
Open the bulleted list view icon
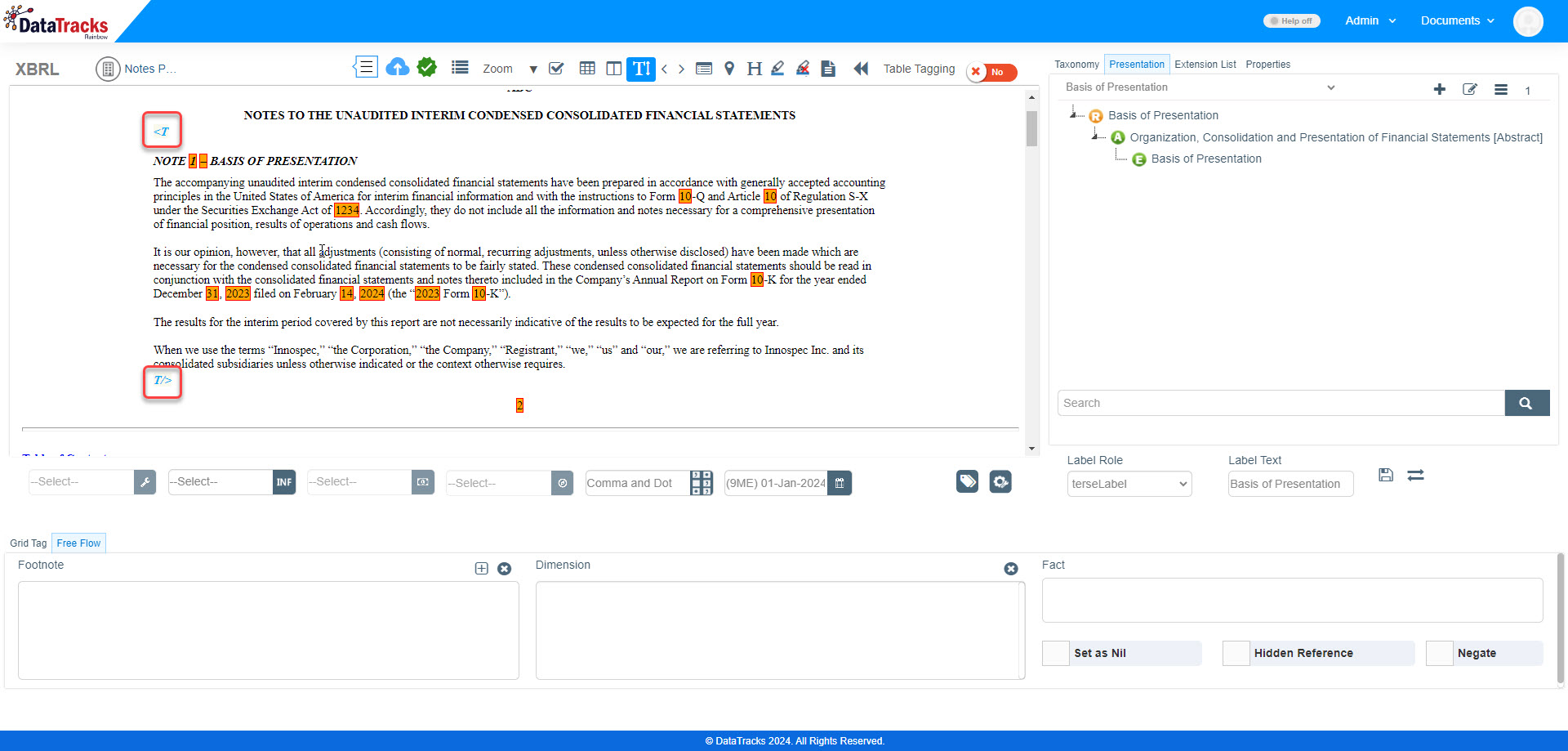tap(460, 68)
